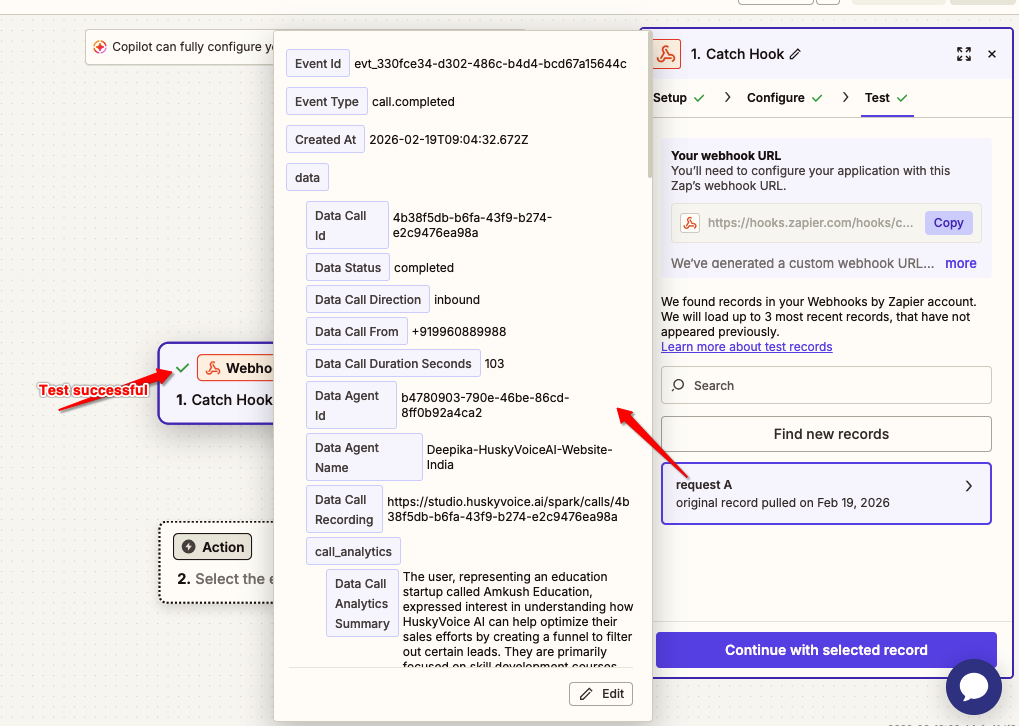Click the Search records field
The width and height of the screenshot is (1019, 726).
[826, 385]
